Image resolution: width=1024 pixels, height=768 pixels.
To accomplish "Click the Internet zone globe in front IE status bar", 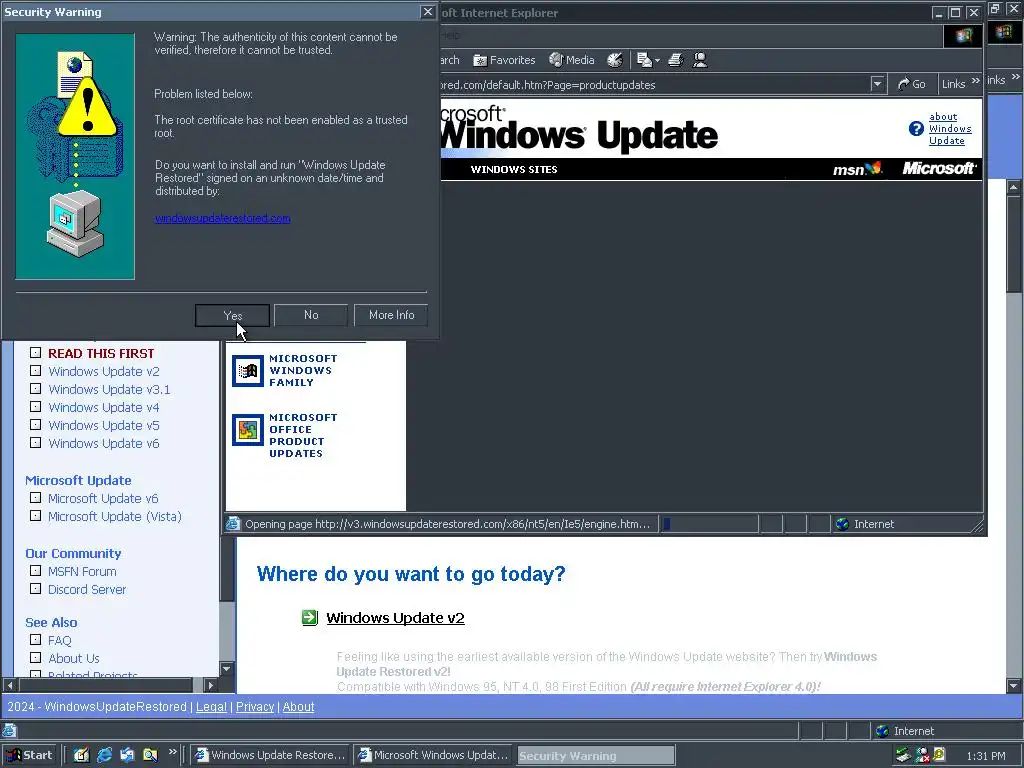I will [x=842, y=524].
